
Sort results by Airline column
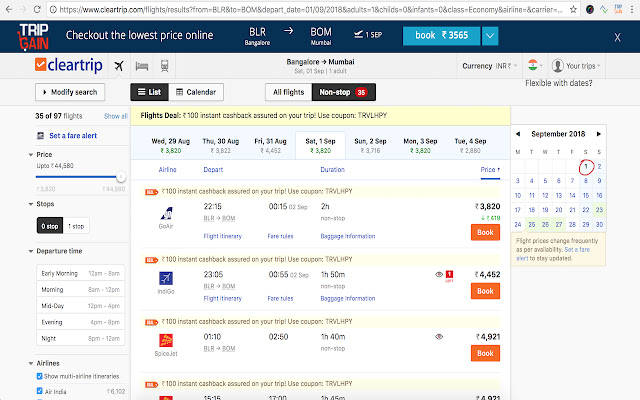click(x=167, y=169)
